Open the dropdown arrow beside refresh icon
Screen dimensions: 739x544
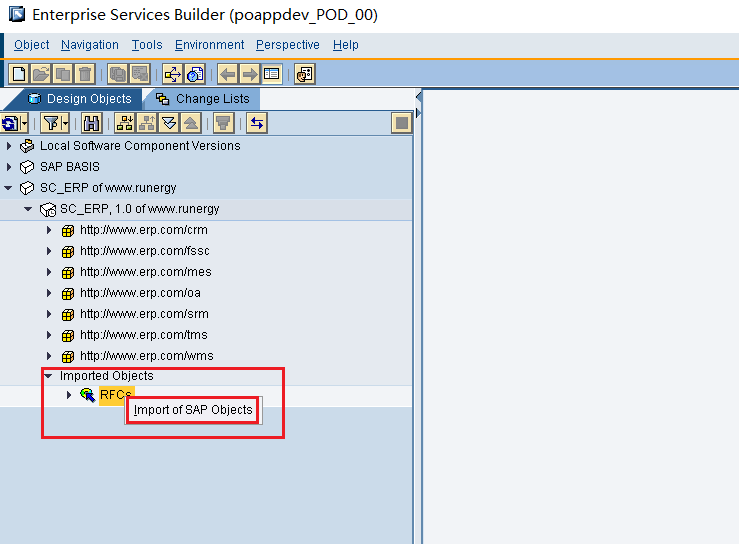tap(24, 123)
